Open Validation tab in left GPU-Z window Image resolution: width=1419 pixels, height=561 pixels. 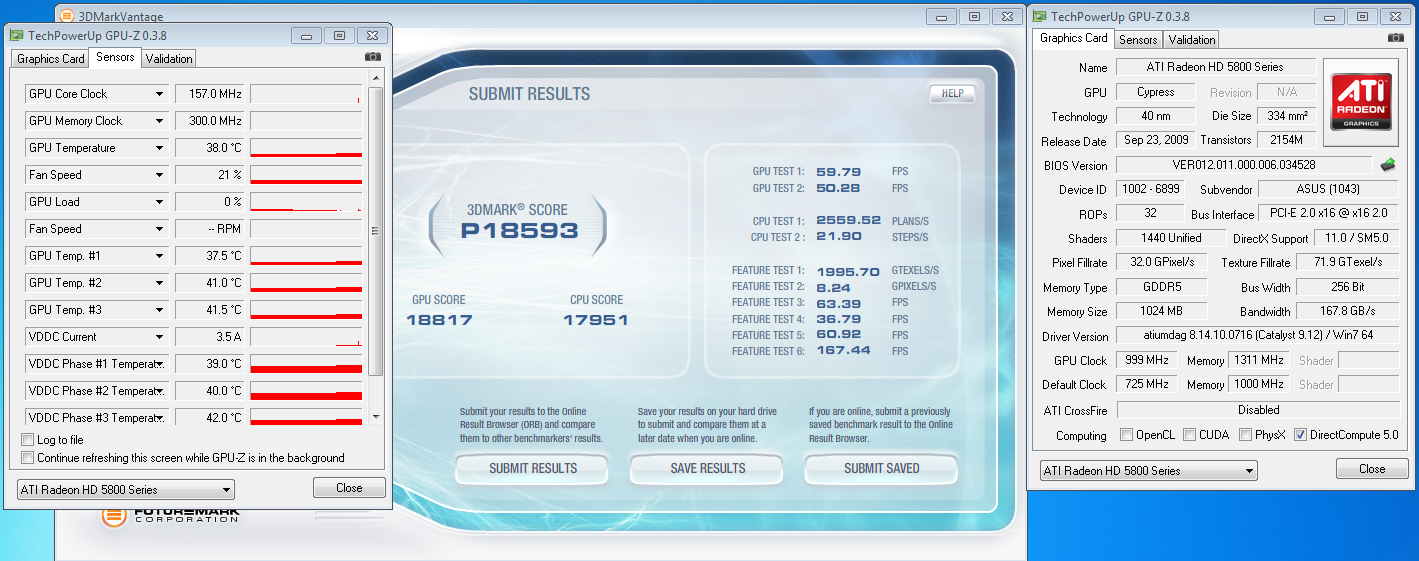pos(169,59)
